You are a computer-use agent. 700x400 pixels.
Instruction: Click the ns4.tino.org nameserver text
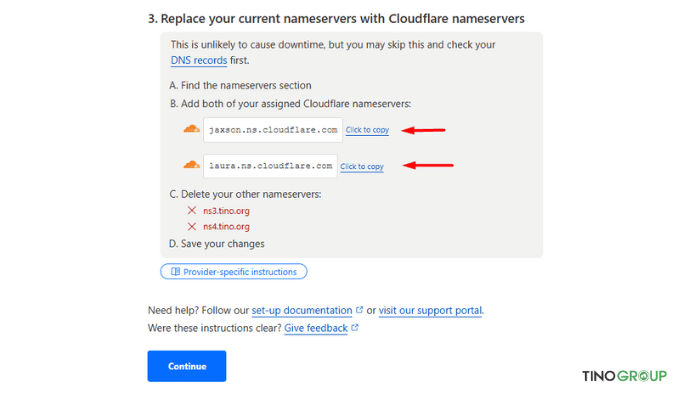(226, 226)
